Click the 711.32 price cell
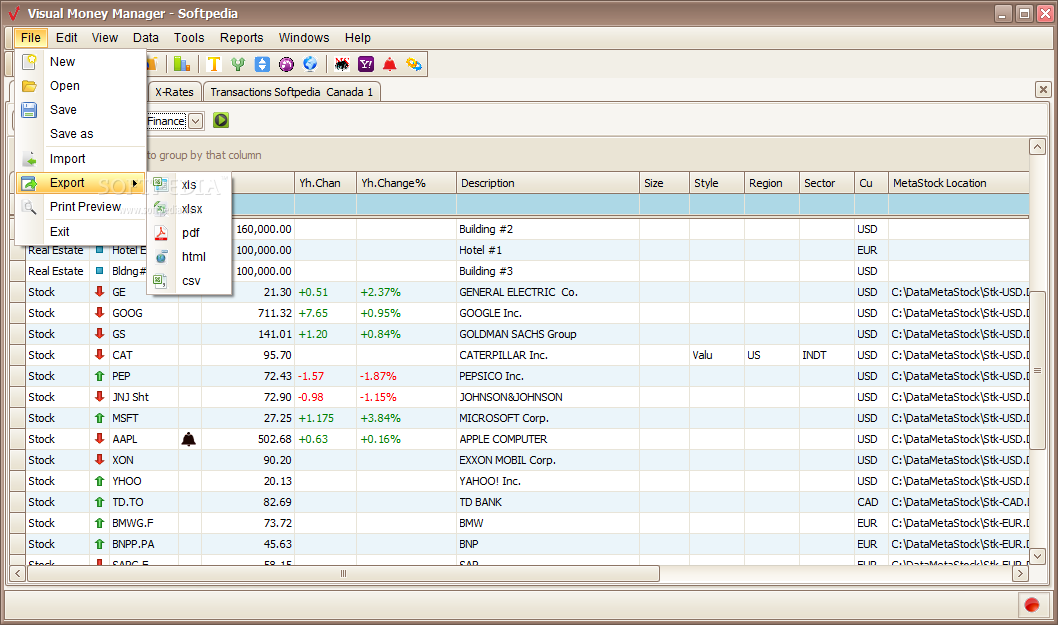1058x625 pixels. (x=248, y=313)
